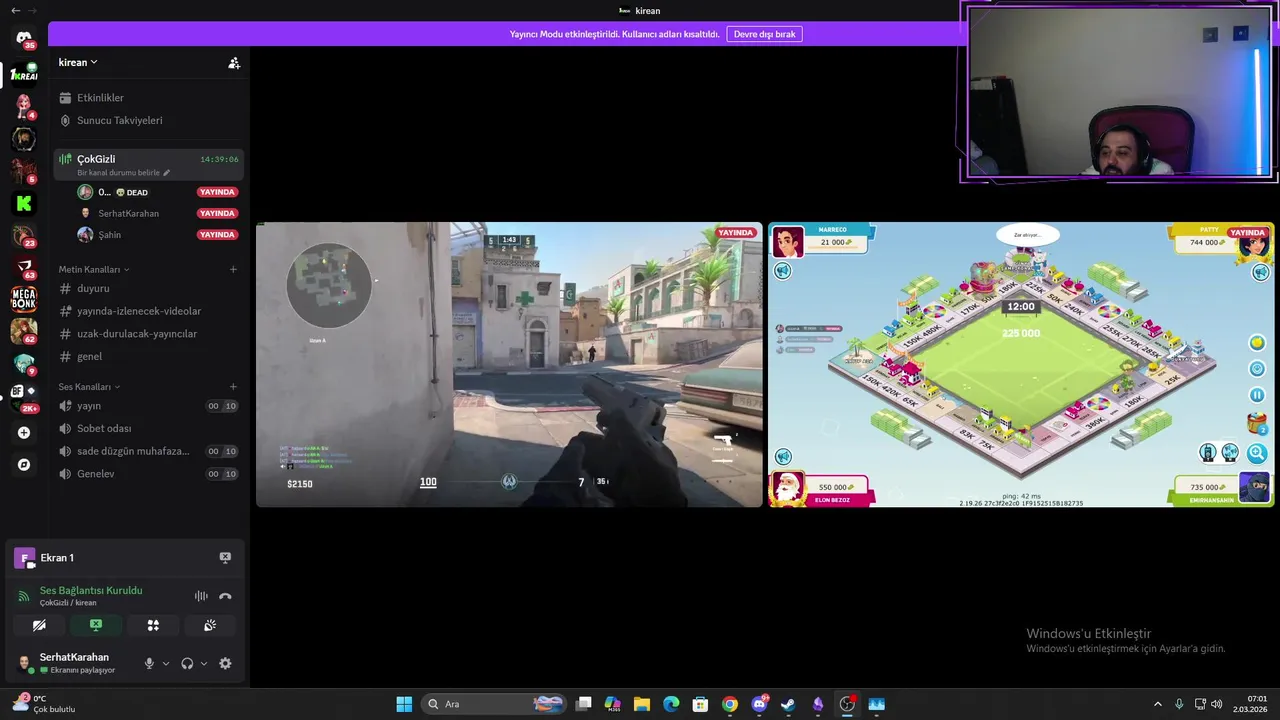Collapse the Ses Kanalları category

[x=89, y=387]
